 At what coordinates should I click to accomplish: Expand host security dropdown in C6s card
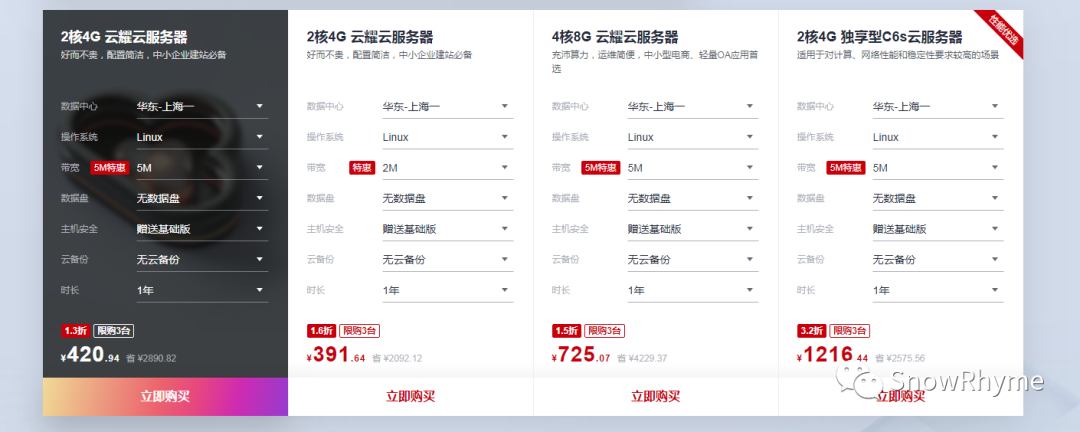[x=938, y=229]
